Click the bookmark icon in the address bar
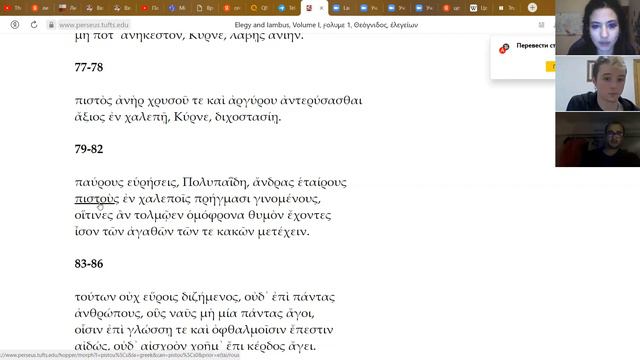 tap(541, 25)
